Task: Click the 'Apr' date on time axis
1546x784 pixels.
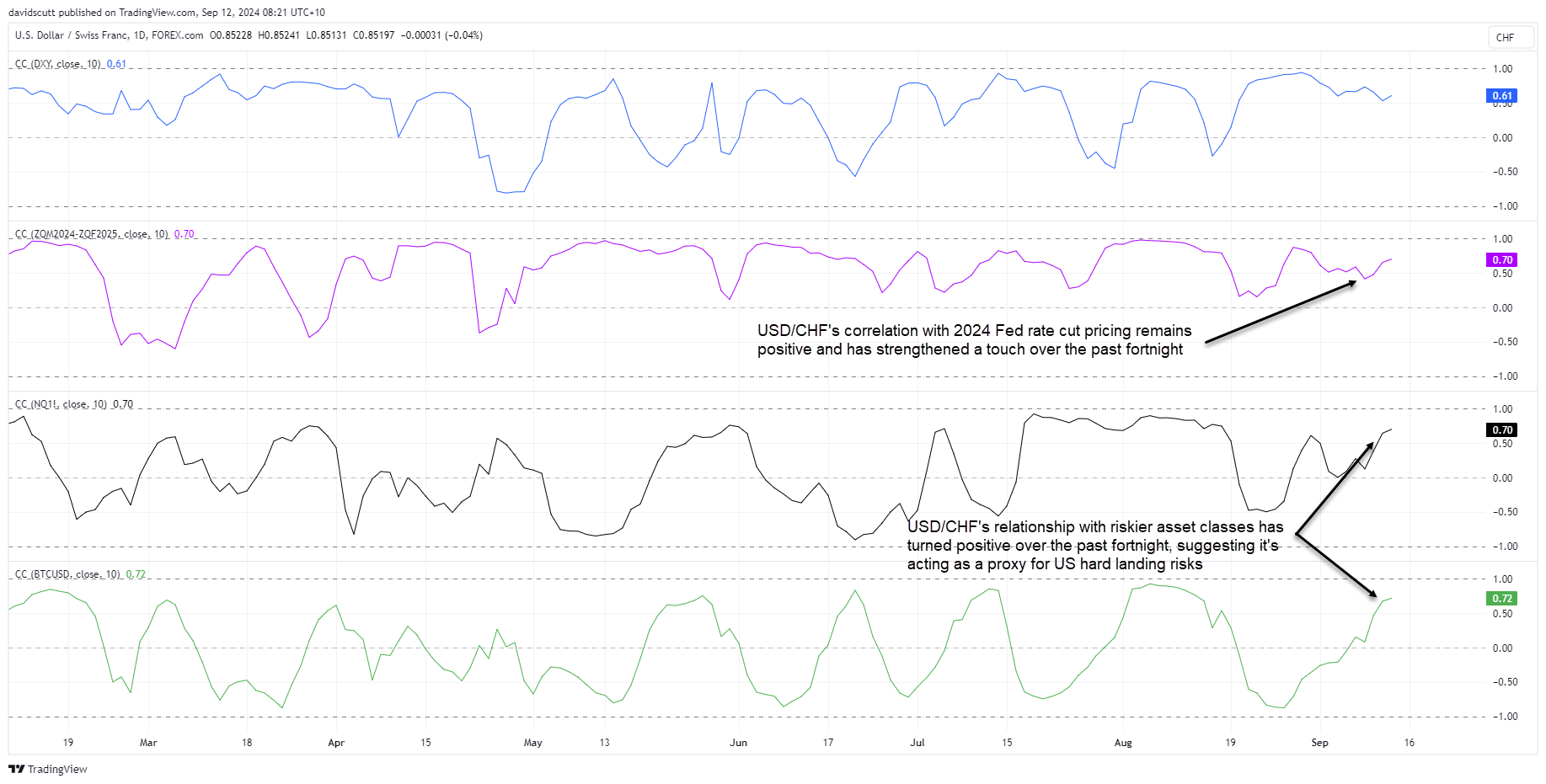Action: tap(336, 743)
